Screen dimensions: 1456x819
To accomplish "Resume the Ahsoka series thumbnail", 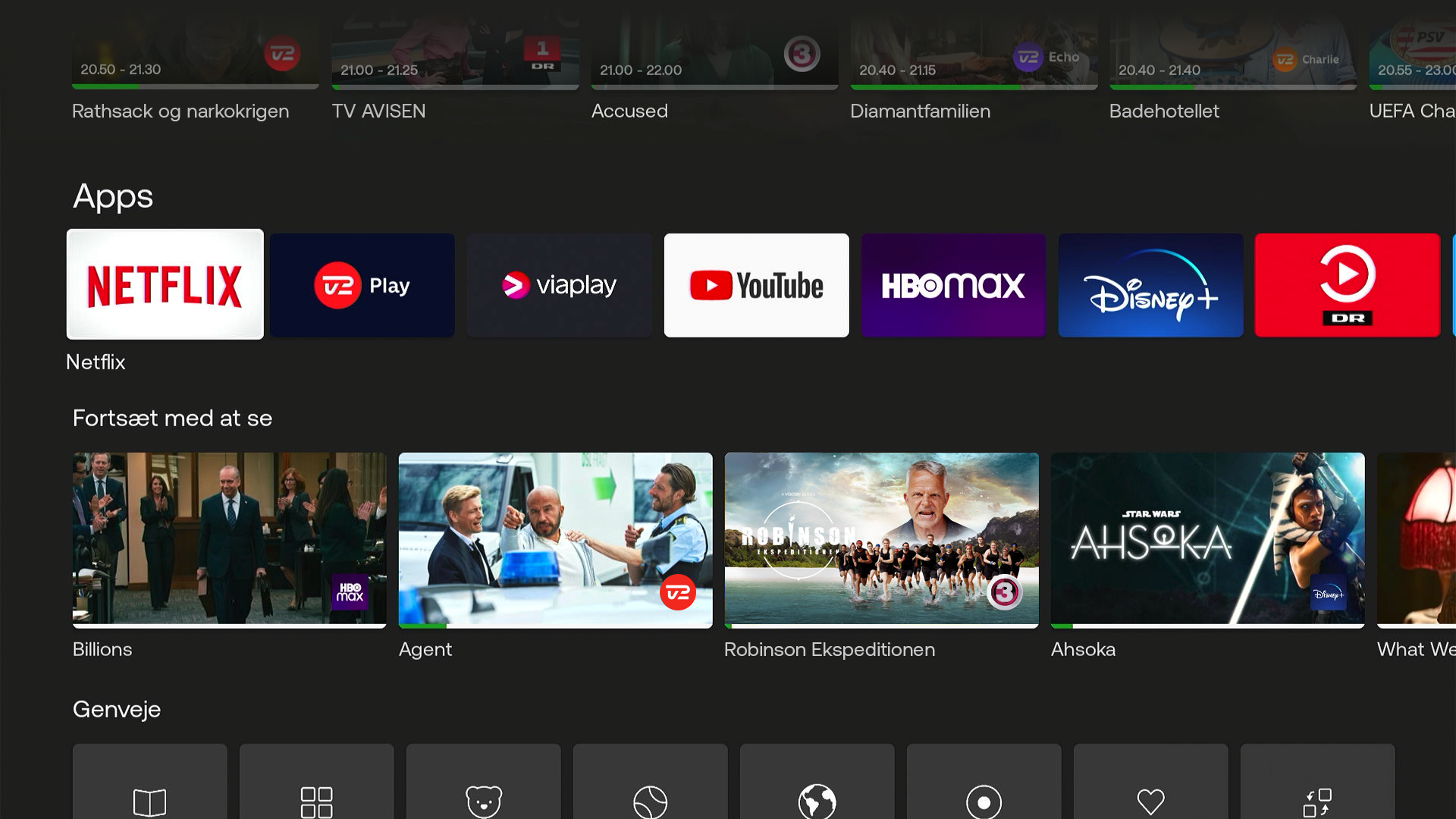I will point(1207,539).
